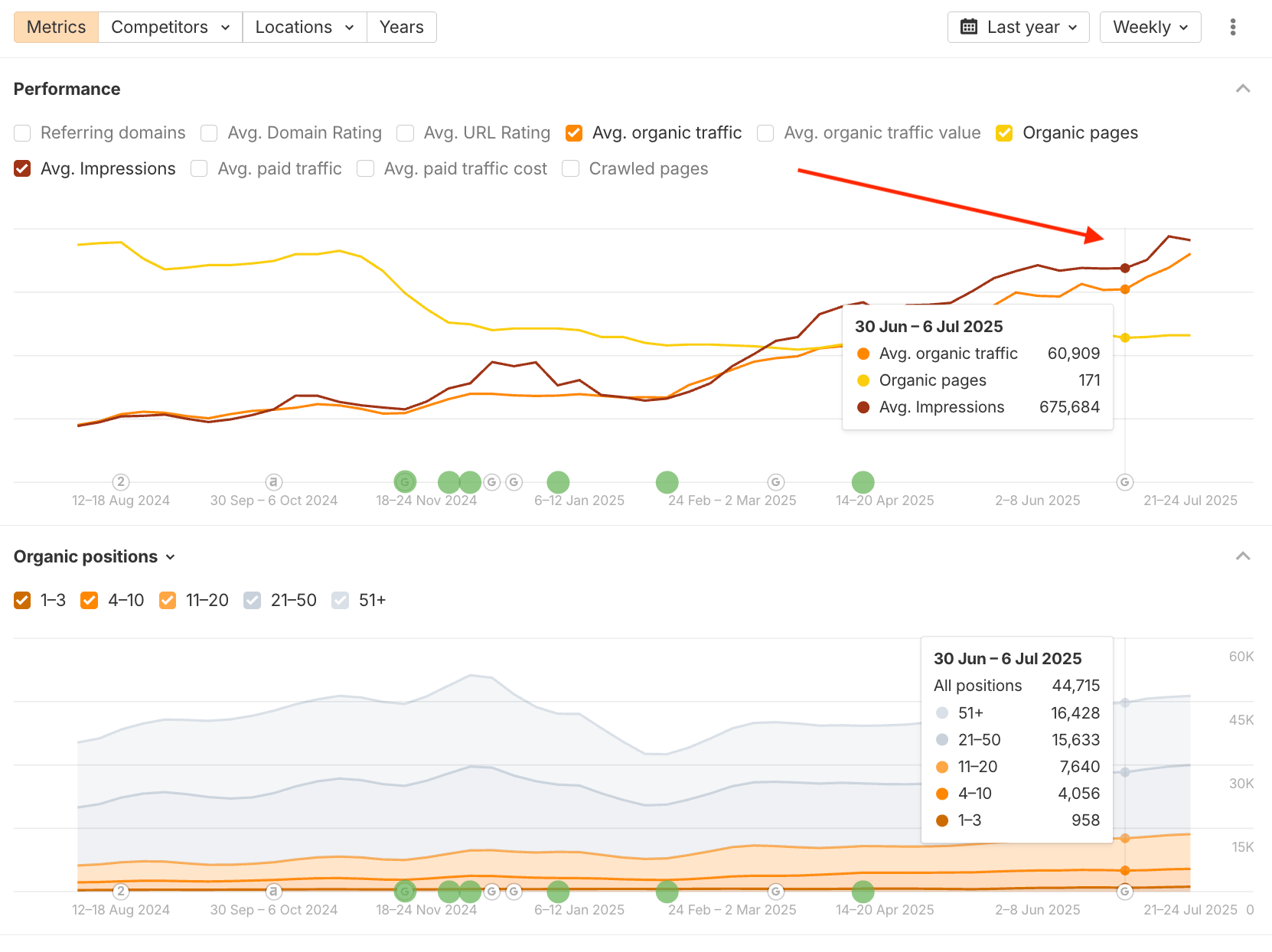The image size is (1272, 952).
Task: Open the Competitors menu button
Action: pos(170,28)
